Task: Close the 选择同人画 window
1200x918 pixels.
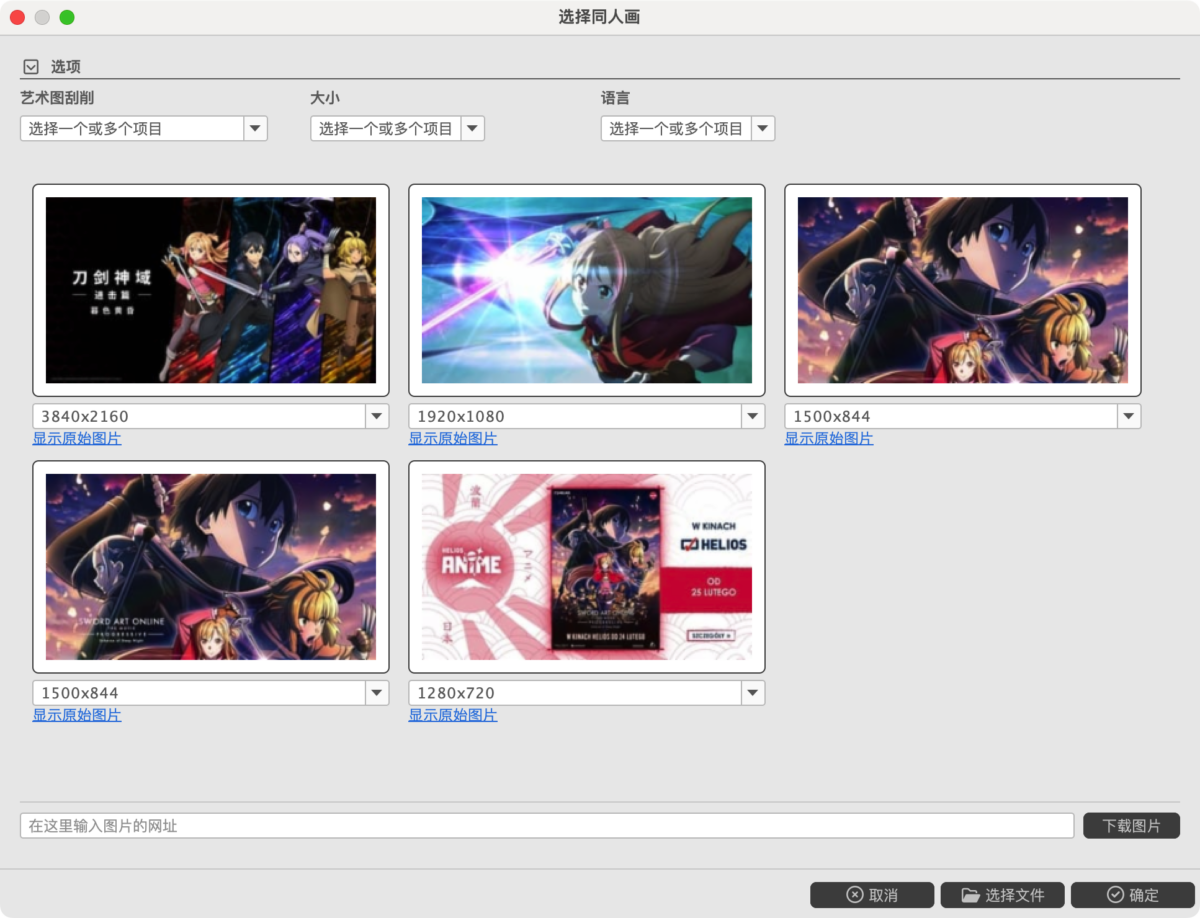Action: [17, 17]
